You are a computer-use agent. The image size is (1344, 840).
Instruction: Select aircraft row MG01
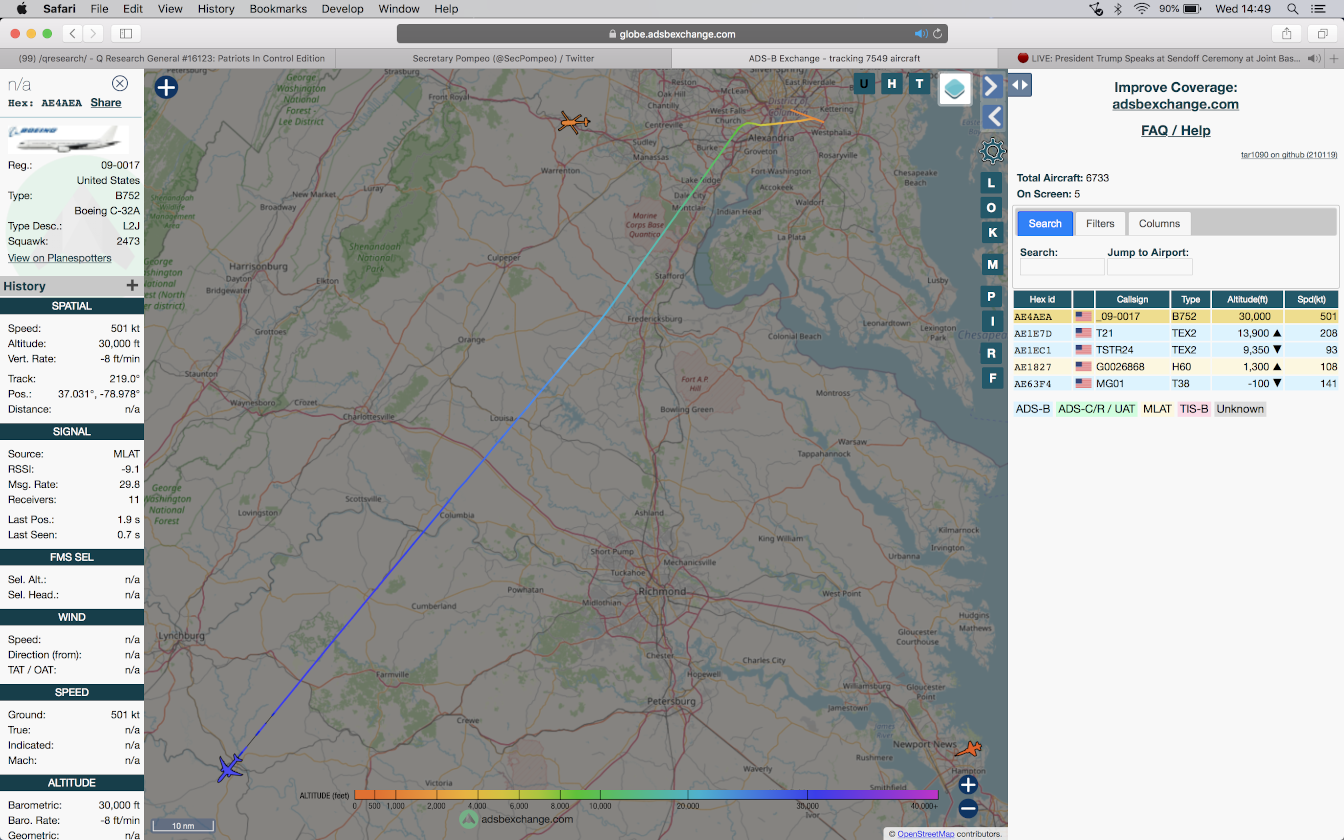tap(1176, 383)
